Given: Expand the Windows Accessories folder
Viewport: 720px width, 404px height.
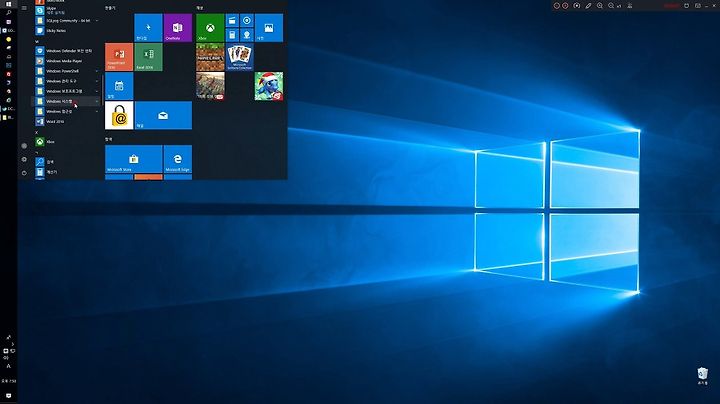Looking at the screenshot, I should pos(68,91).
